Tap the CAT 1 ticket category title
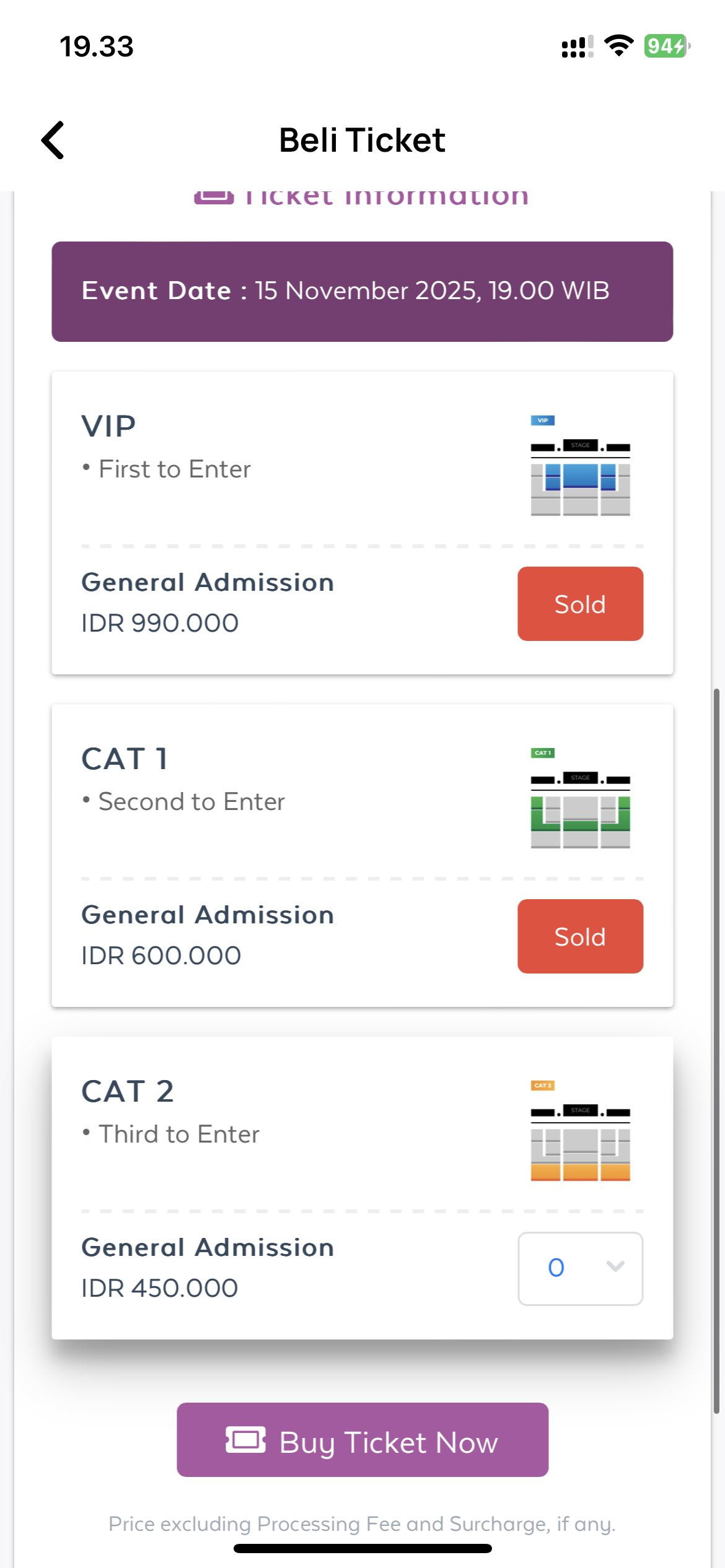Image resolution: width=725 pixels, height=1568 pixels. (125, 759)
